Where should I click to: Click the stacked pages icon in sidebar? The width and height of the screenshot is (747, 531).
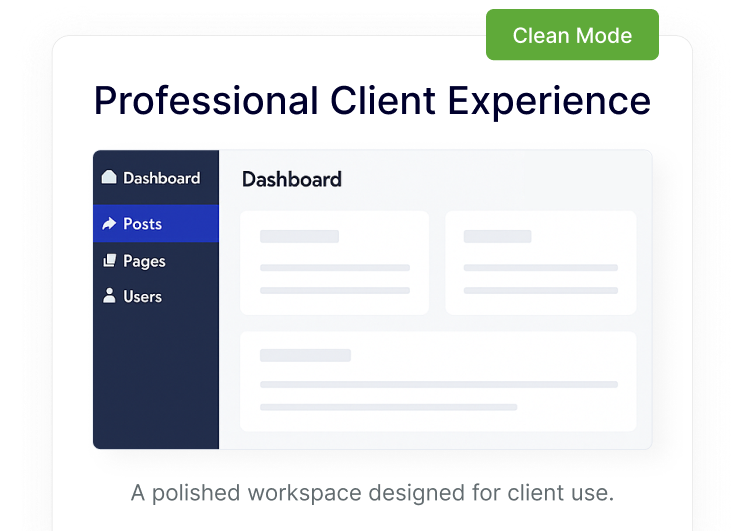[x=109, y=261]
